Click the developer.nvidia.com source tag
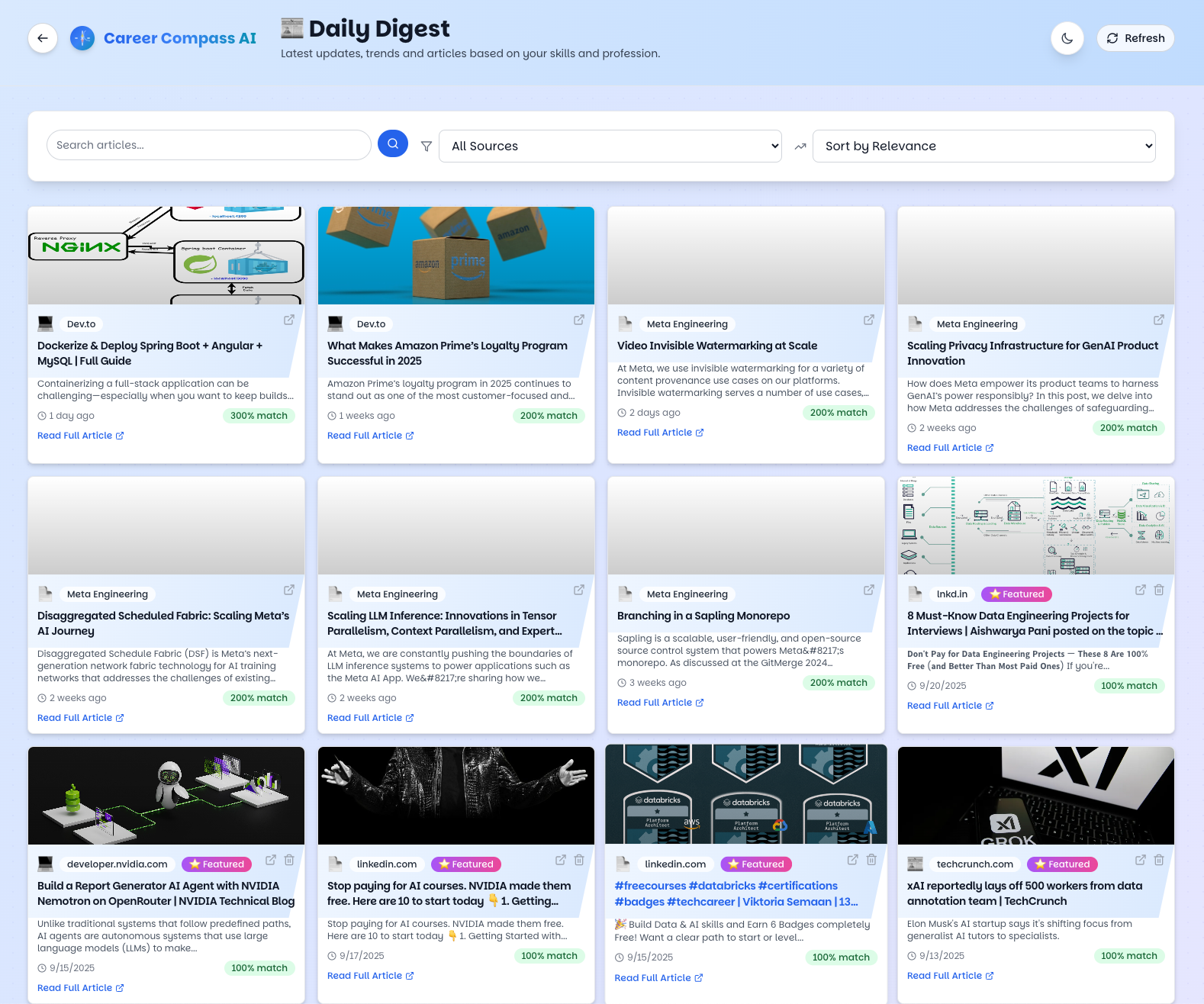 (117, 864)
